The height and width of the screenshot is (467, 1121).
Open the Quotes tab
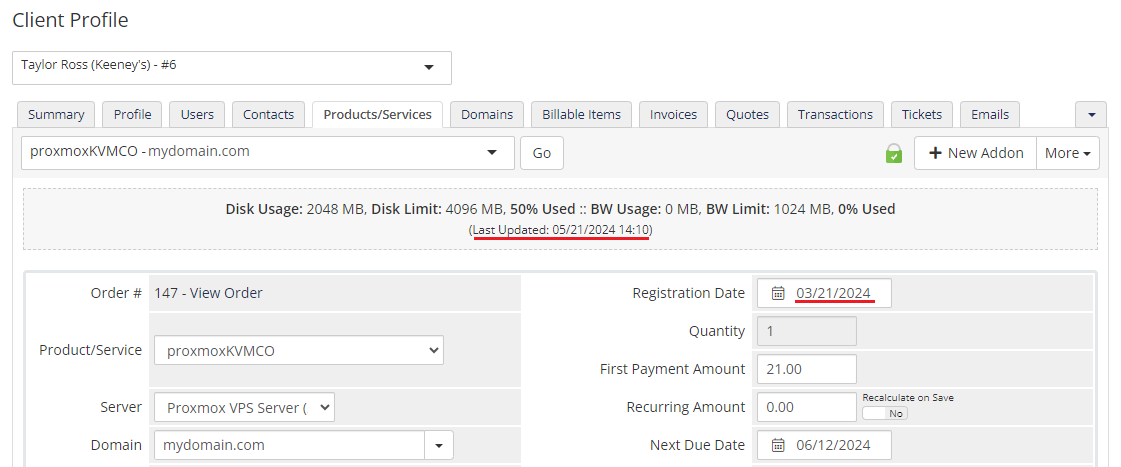(747, 114)
